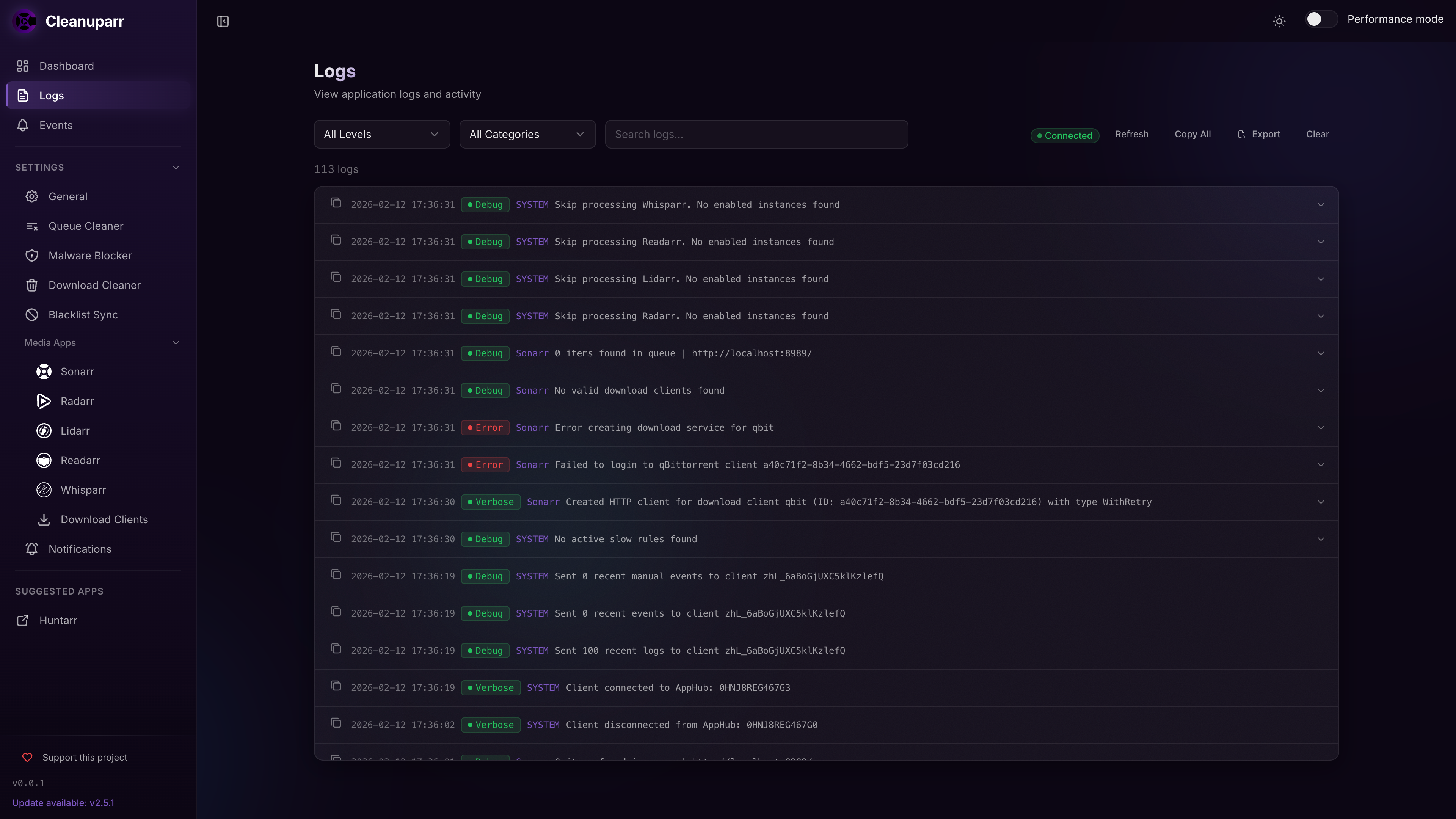1456x819 pixels.
Task: Expand the Lidarr skip processing log row
Action: pos(1321,279)
